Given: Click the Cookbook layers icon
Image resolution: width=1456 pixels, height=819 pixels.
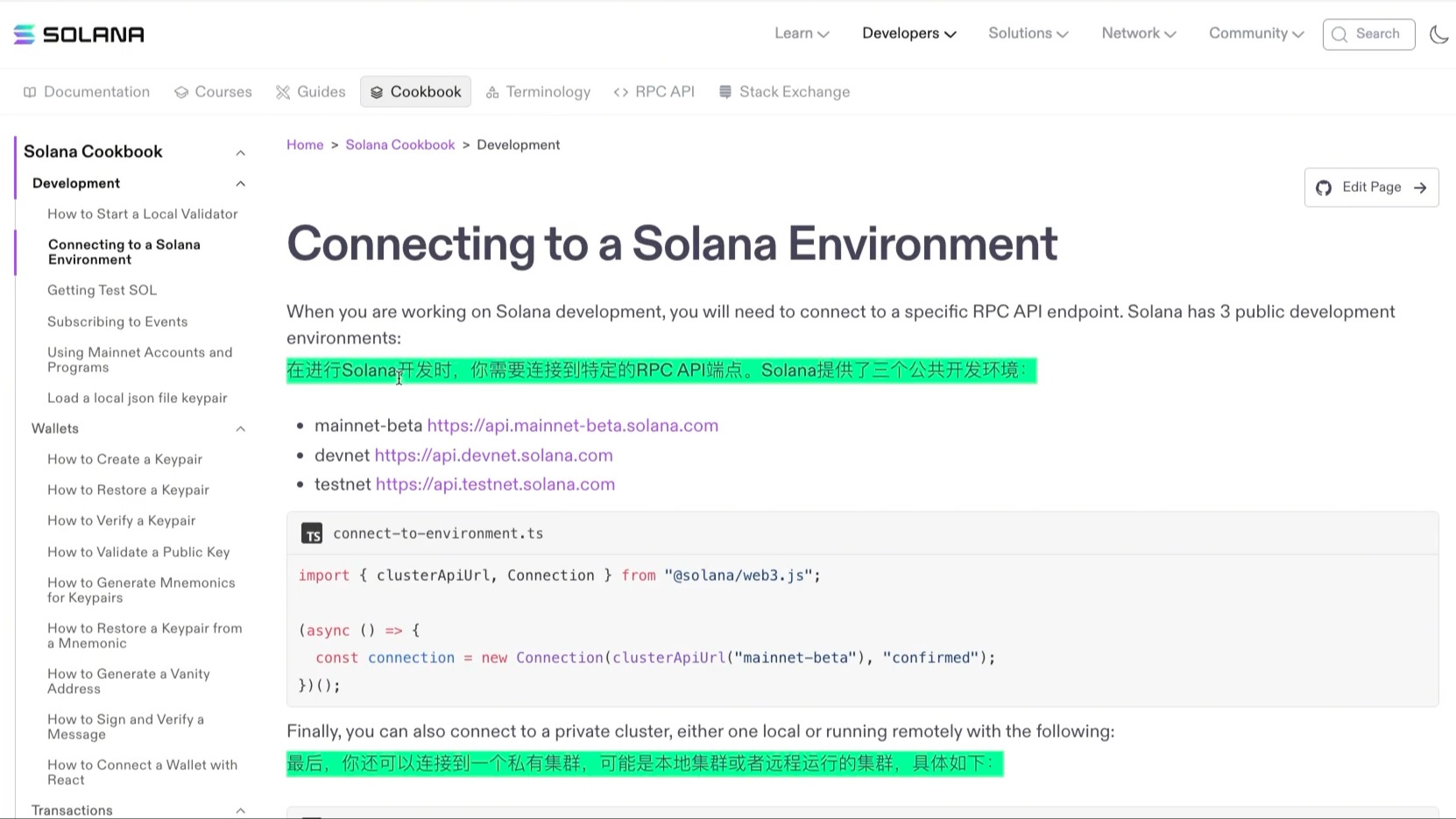Looking at the screenshot, I should click(x=377, y=92).
